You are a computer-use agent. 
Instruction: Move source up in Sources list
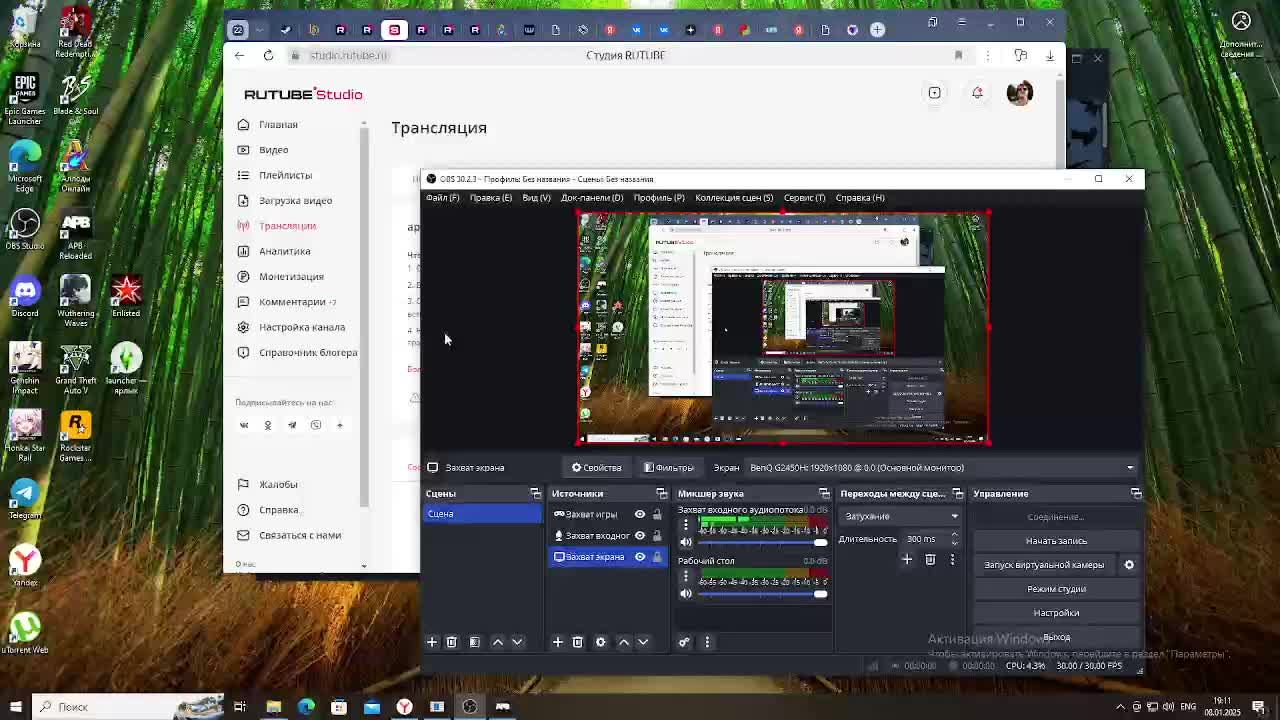coord(624,642)
